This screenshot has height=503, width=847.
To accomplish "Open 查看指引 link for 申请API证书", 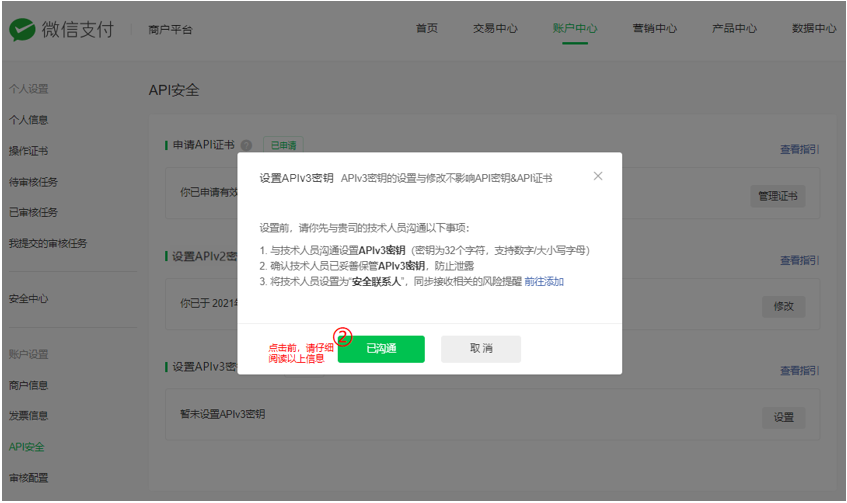I will click(x=799, y=150).
